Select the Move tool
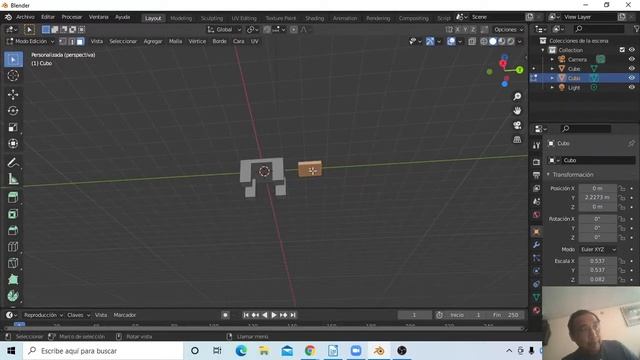The height and width of the screenshot is (360, 640). click(13, 95)
